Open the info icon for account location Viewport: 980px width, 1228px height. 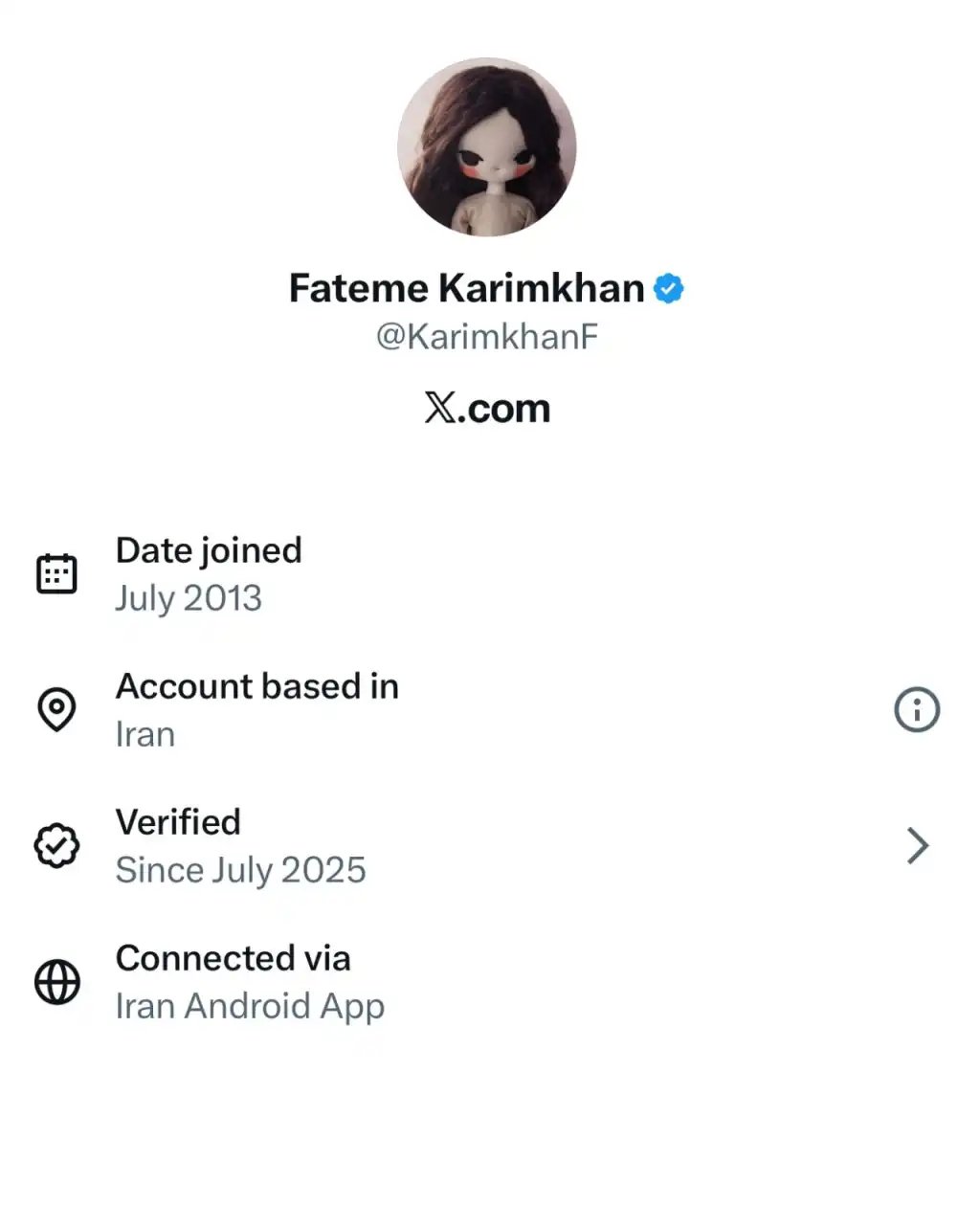917,710
